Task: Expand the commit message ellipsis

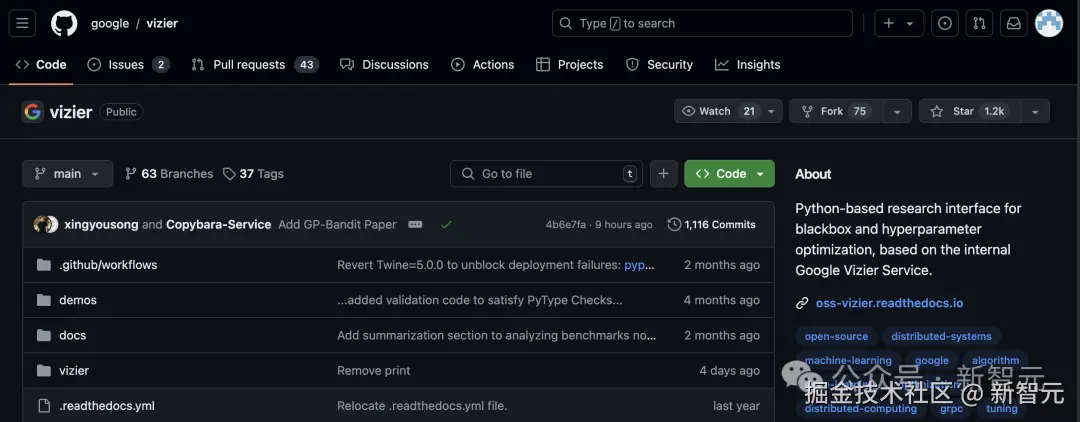Action: (x=415, y=225)
